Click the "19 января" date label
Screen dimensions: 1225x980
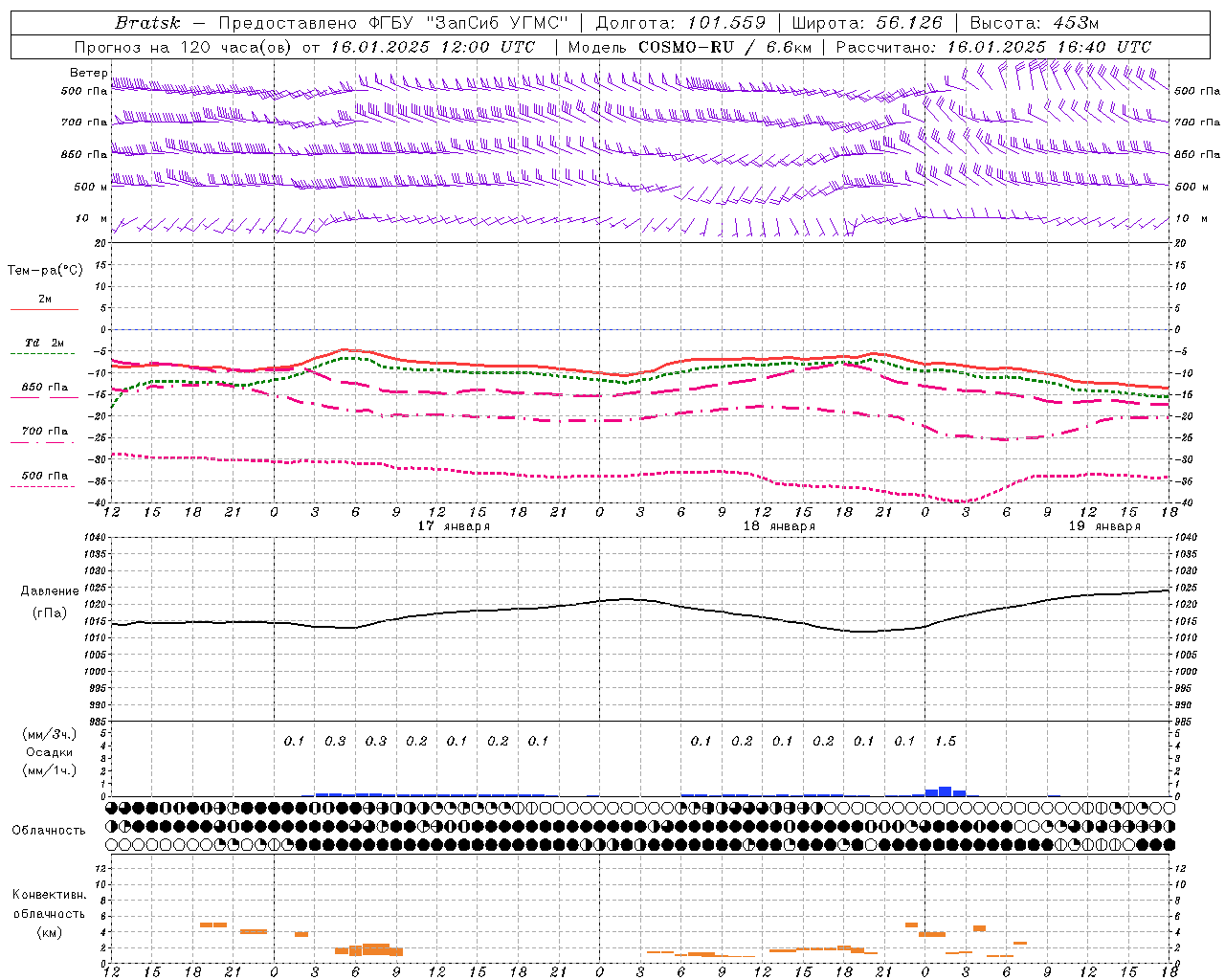pos(1104,526)
